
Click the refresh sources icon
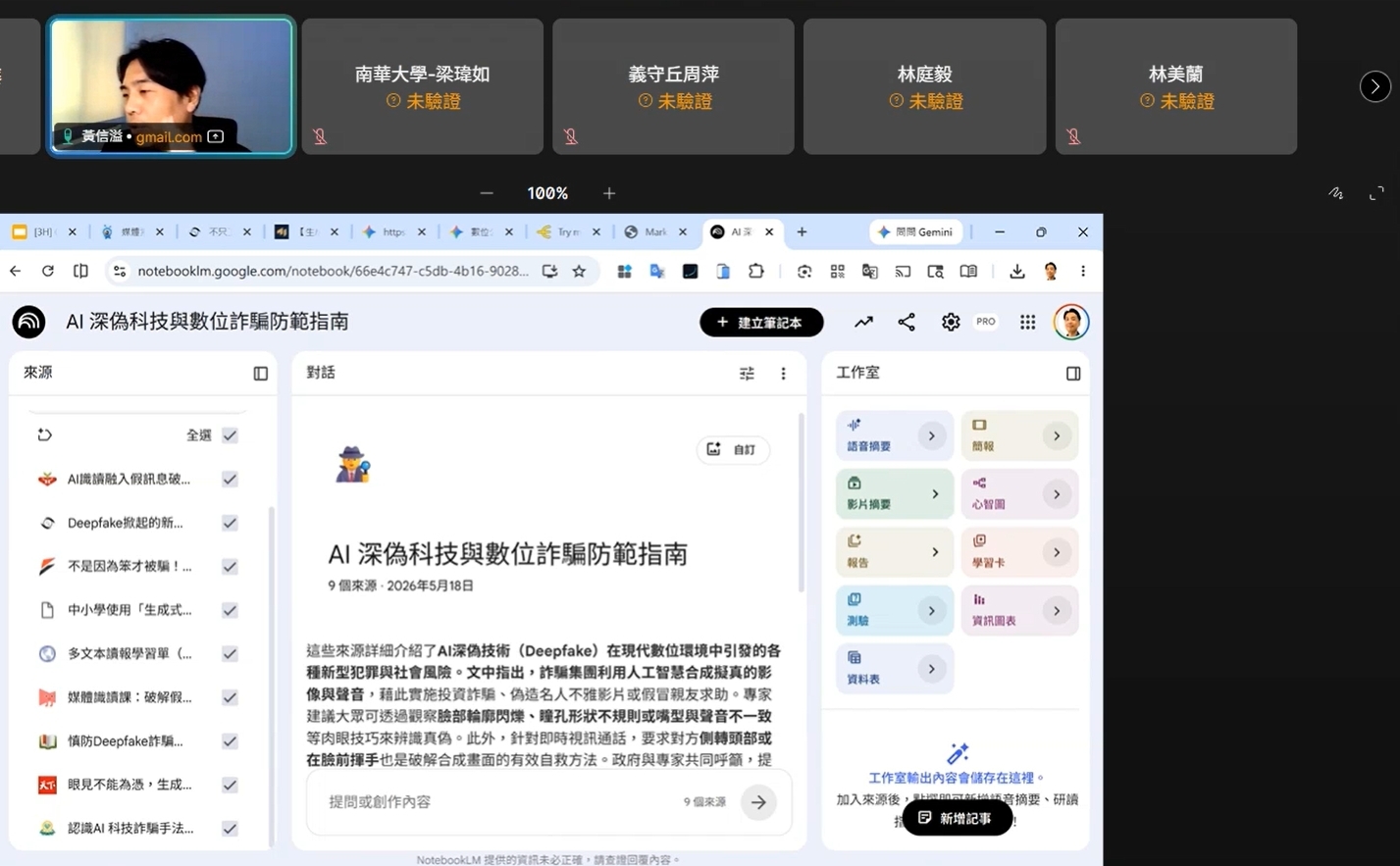pyautogui.click(x=44, y=434)
